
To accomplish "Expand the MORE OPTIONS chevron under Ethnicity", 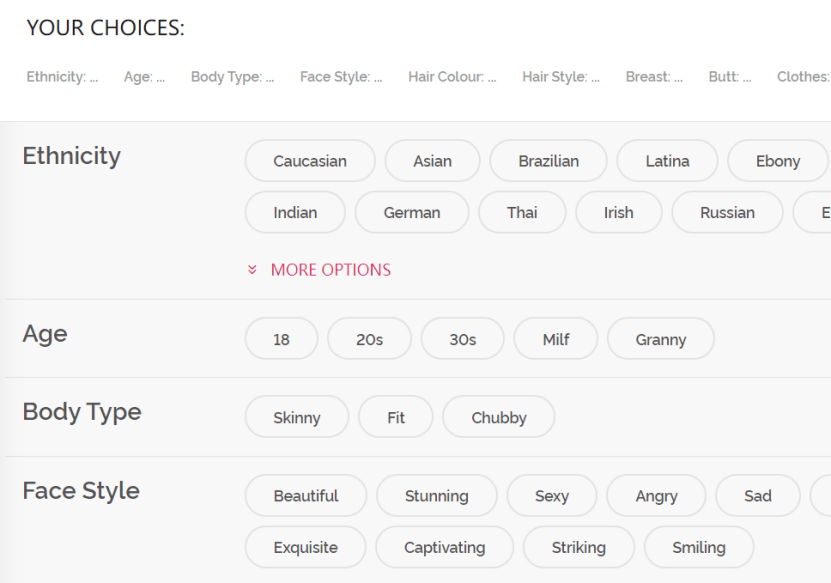I will tap(321, 270).
